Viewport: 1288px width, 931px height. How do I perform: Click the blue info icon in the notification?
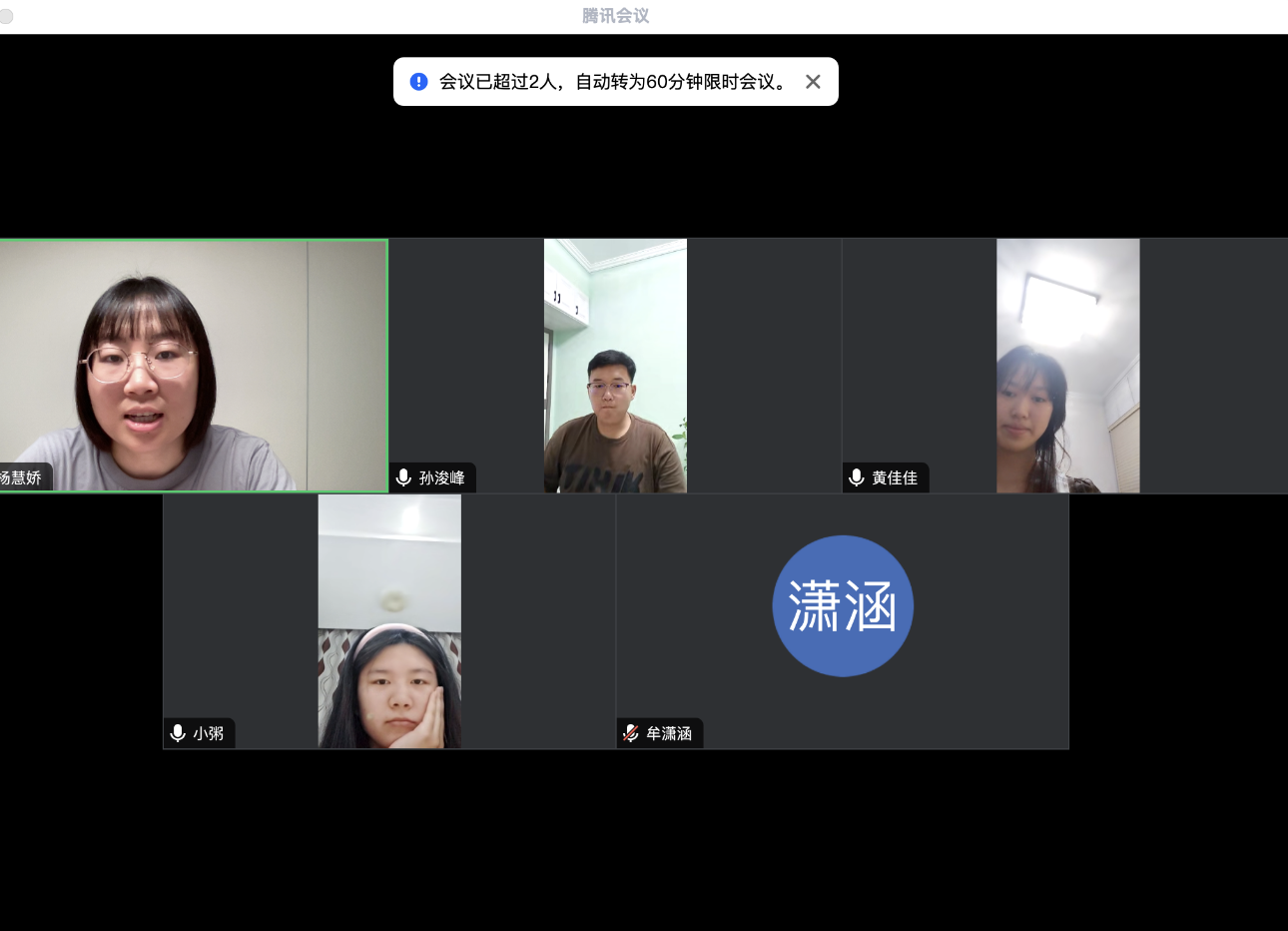pyautogui.click(x=419, y=82)
